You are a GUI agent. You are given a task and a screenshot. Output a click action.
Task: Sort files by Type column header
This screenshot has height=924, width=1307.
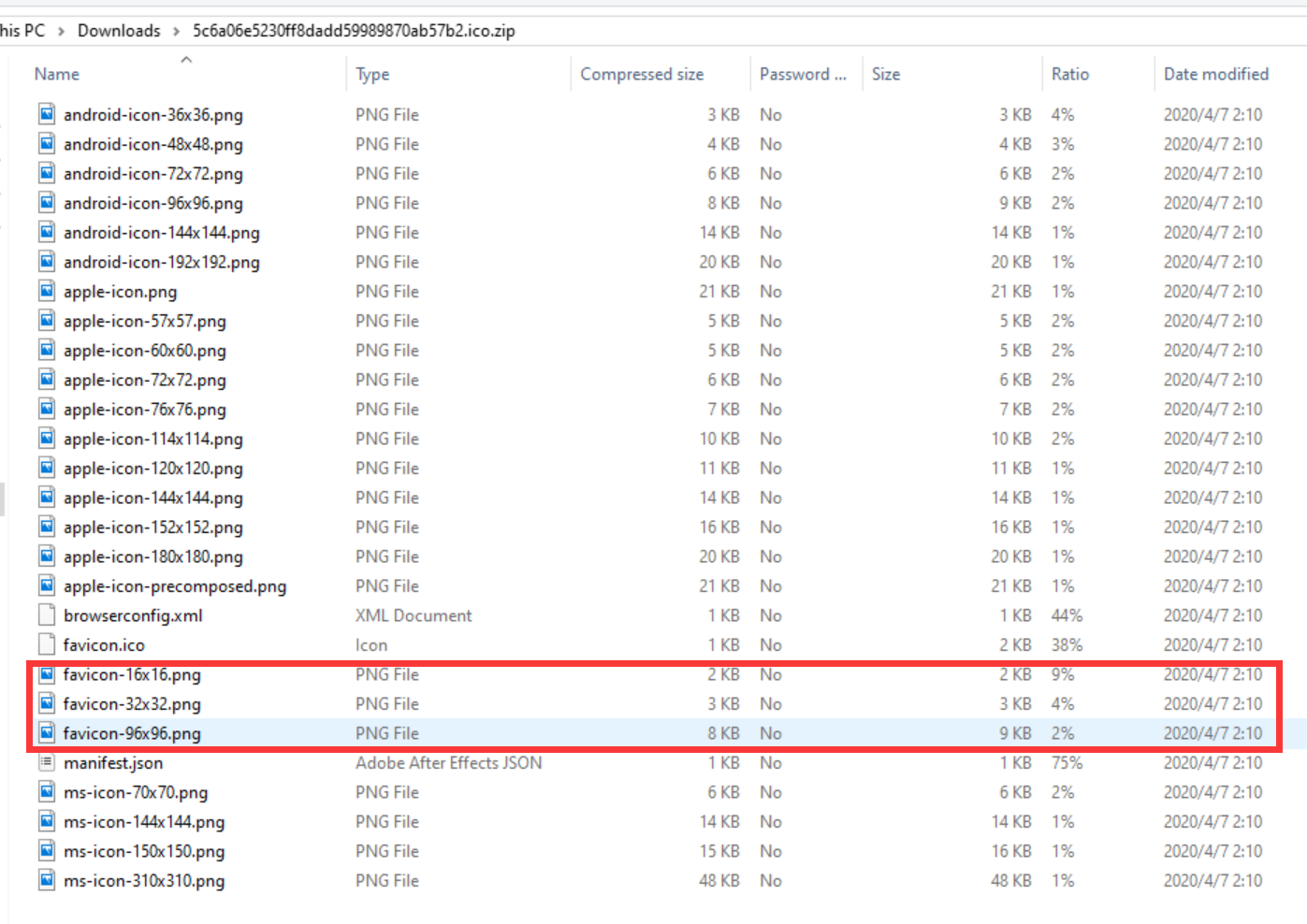(372, 74)
